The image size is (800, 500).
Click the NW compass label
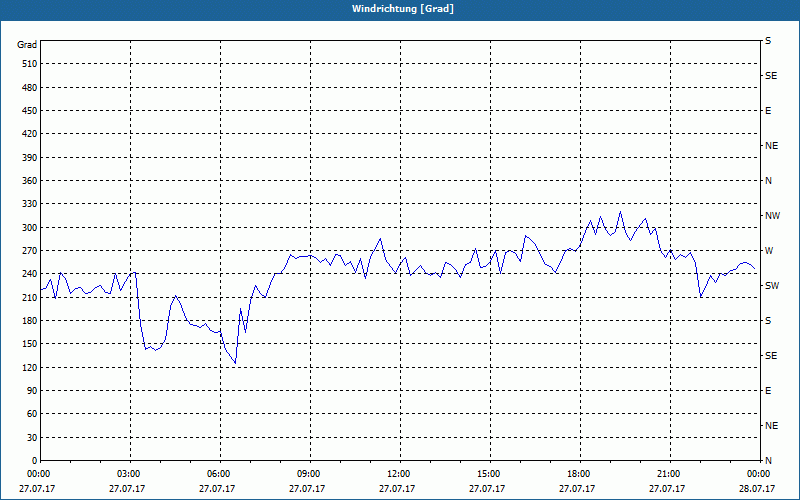point(772,216)
